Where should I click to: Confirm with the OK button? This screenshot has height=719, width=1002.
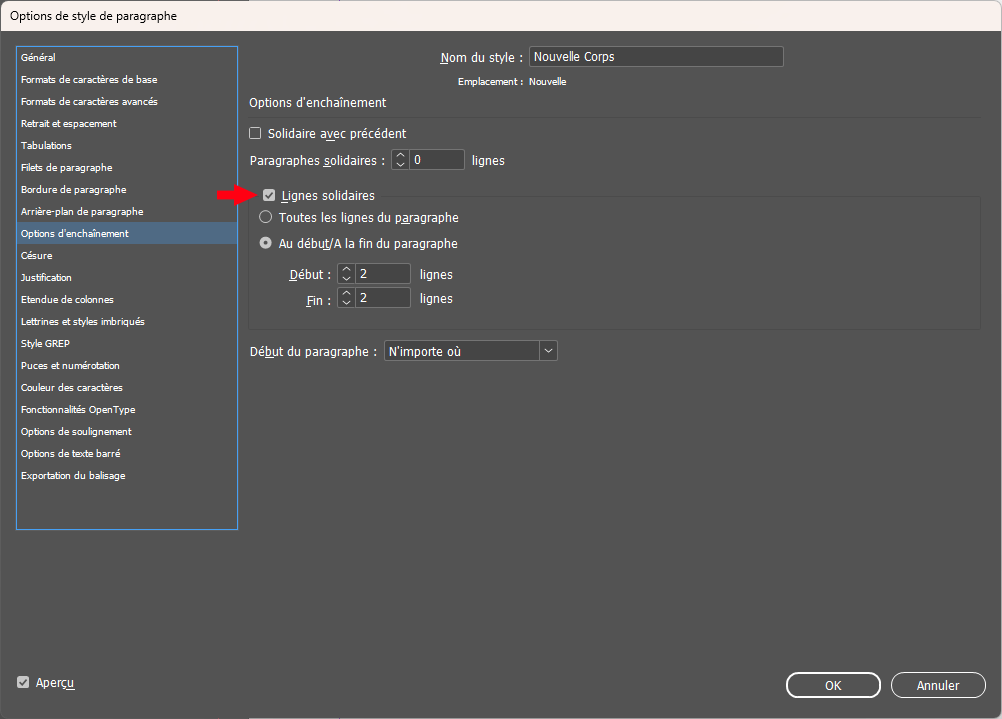(x=833, y=685)
